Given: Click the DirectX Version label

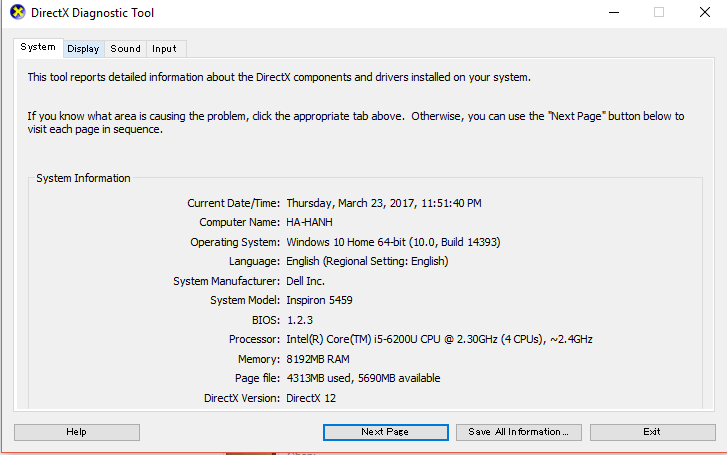Looking at the screenshot, I should coord(242,398).
